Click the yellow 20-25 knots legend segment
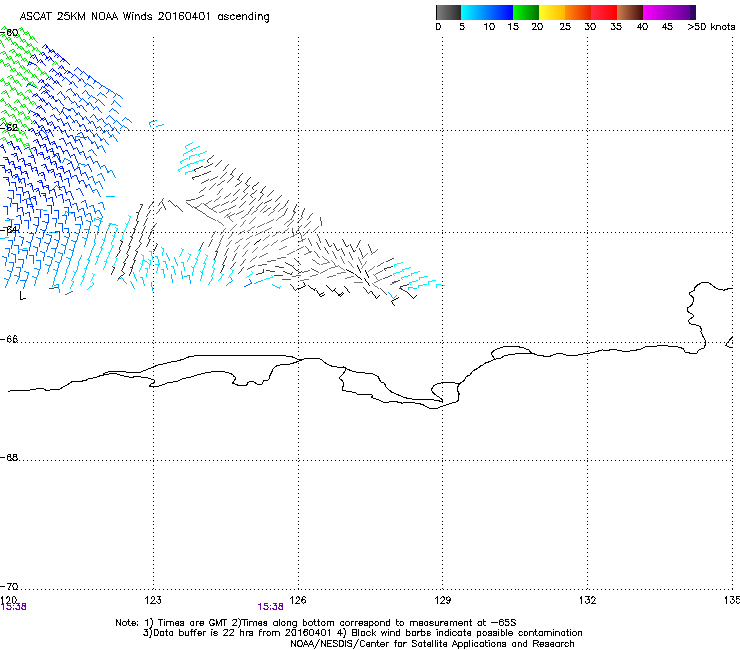Viewport: 740px width, 650px height. click(552, 12)
